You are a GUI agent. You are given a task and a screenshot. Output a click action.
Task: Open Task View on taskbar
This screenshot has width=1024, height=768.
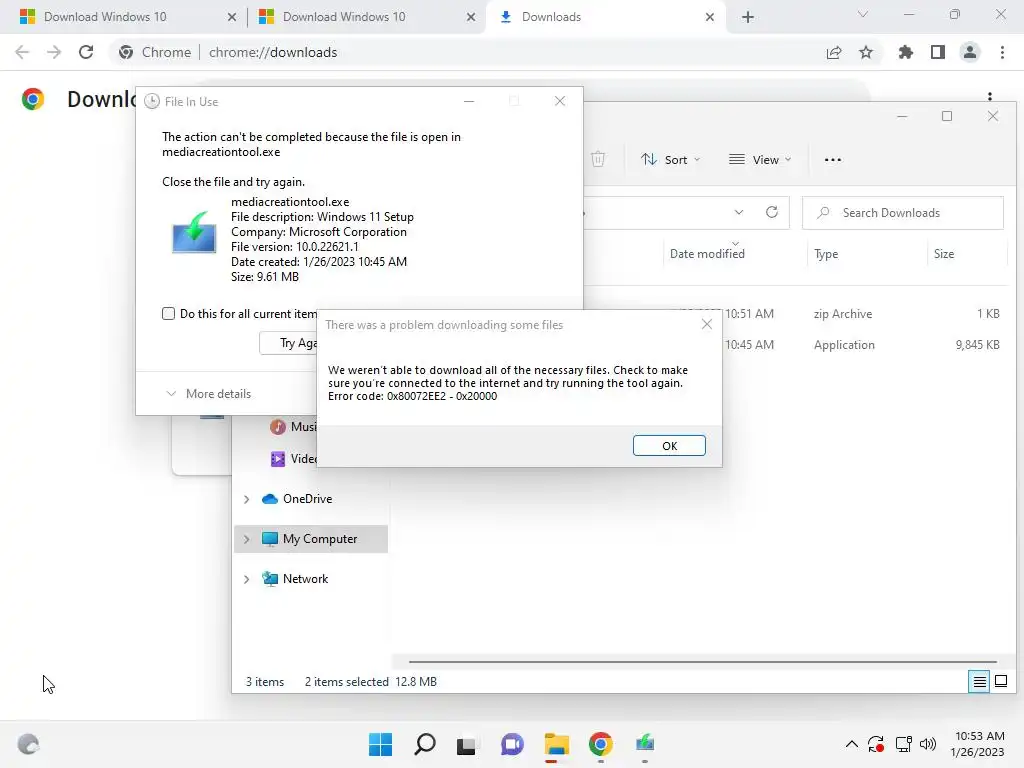click(x=467, y=744)
